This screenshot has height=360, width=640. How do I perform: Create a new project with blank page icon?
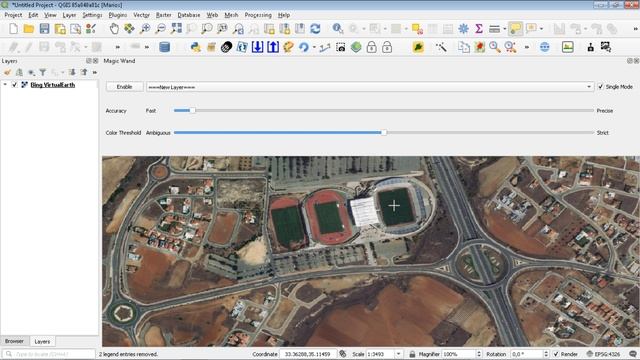[13, 29]
